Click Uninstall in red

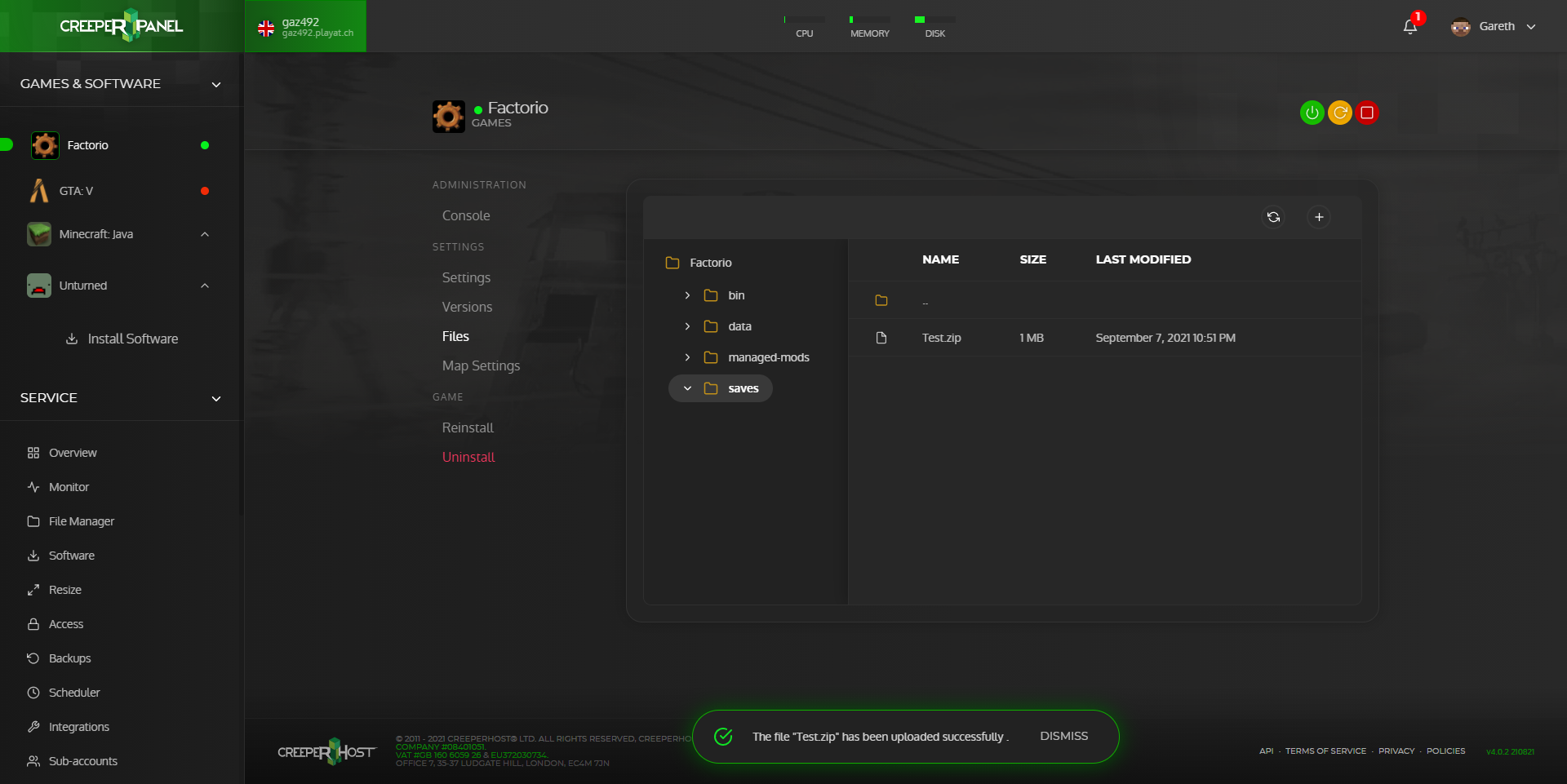tap(468, 457)
